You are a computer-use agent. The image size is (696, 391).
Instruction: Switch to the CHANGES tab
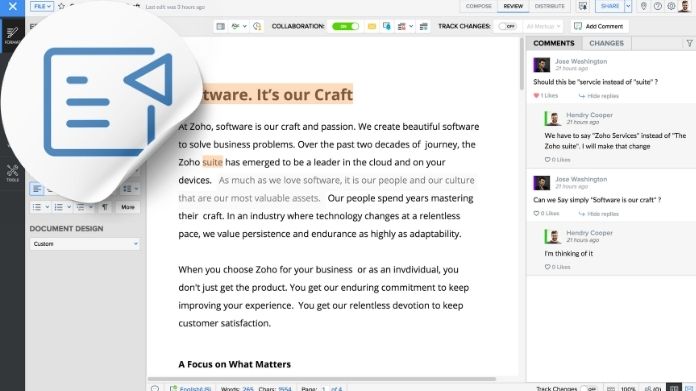pyautogui.click(x=606, y=43)
